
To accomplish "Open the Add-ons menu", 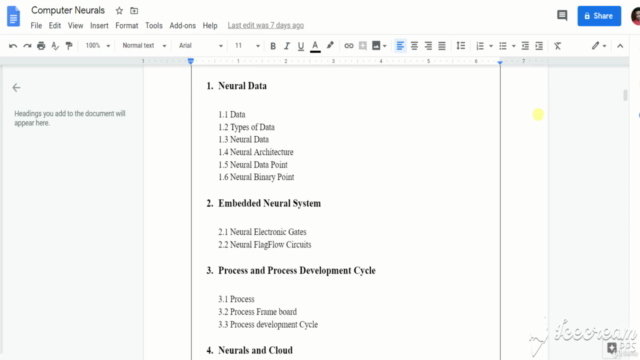I will coord(182,25).
